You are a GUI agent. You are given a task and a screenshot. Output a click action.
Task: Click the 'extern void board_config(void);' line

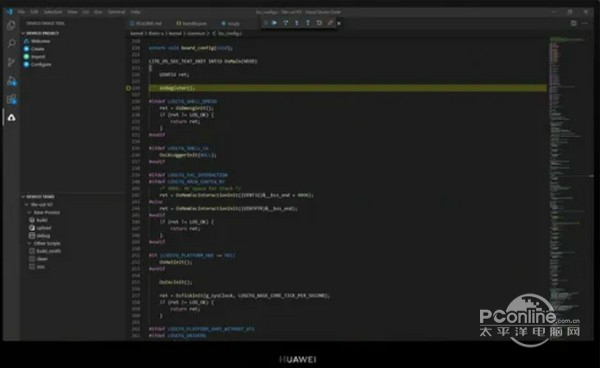point(191,48)
